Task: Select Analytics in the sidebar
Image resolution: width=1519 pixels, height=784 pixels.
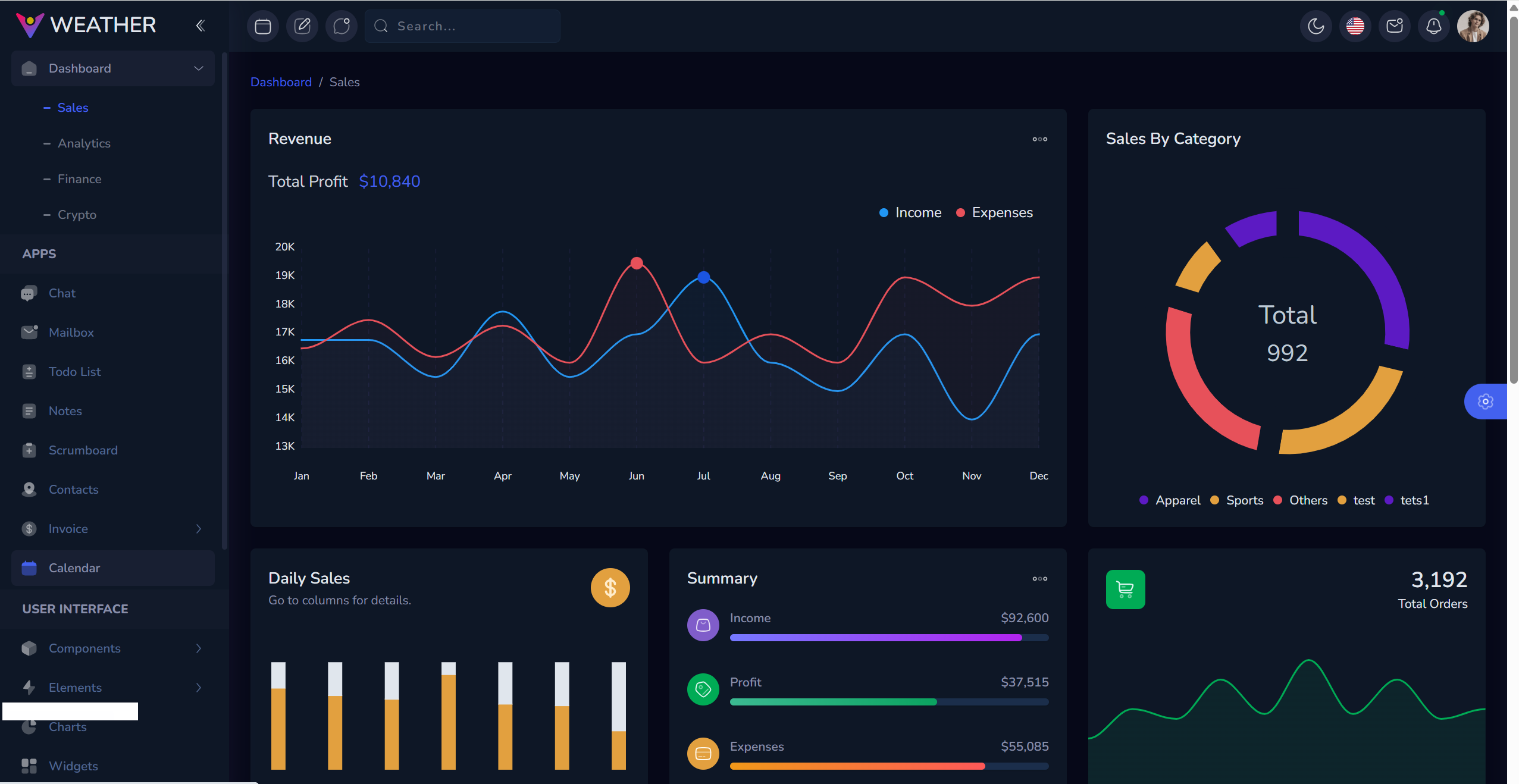Action: pos(84,143)
